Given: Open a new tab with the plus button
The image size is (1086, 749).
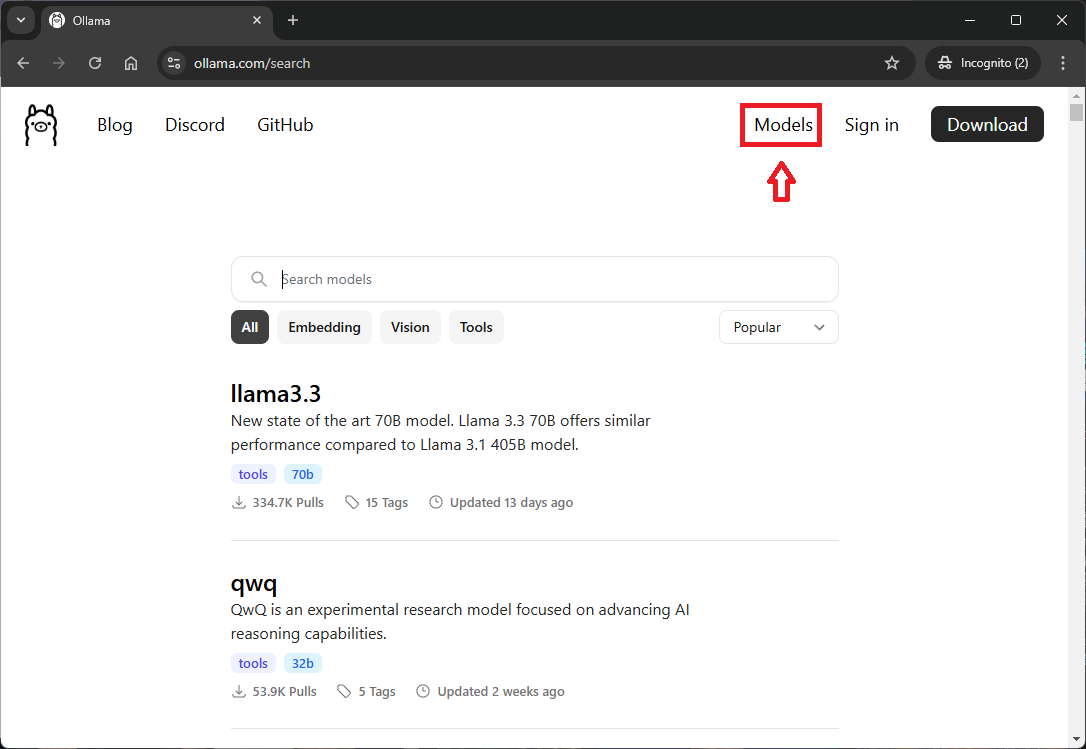Looking at the screenshot, I should 293,20.
